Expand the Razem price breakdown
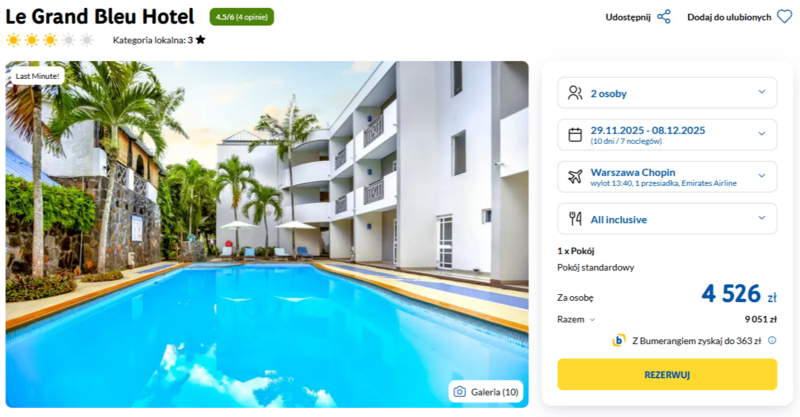 [576, 320]
